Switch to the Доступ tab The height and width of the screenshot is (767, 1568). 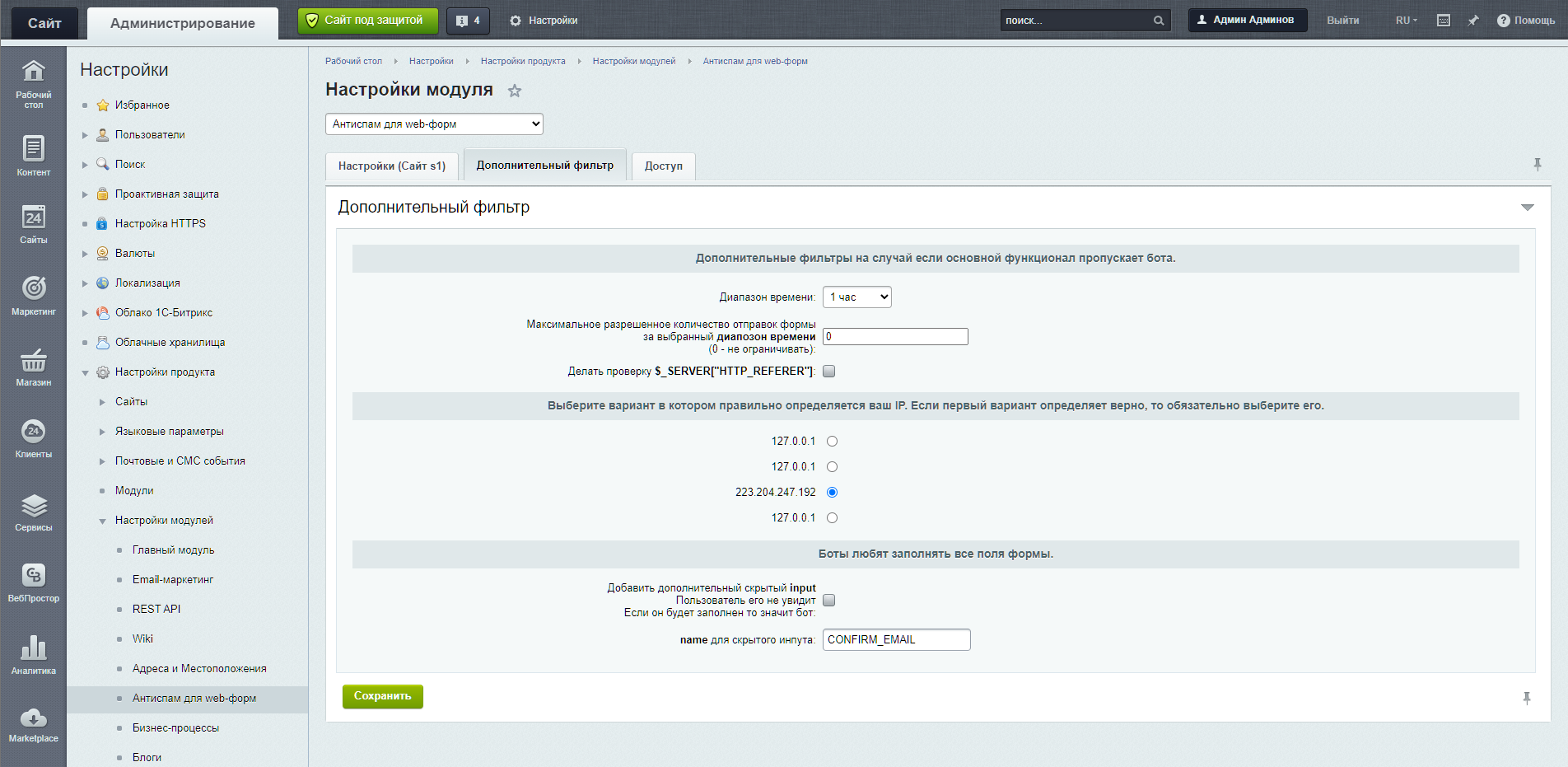[664, 166]
